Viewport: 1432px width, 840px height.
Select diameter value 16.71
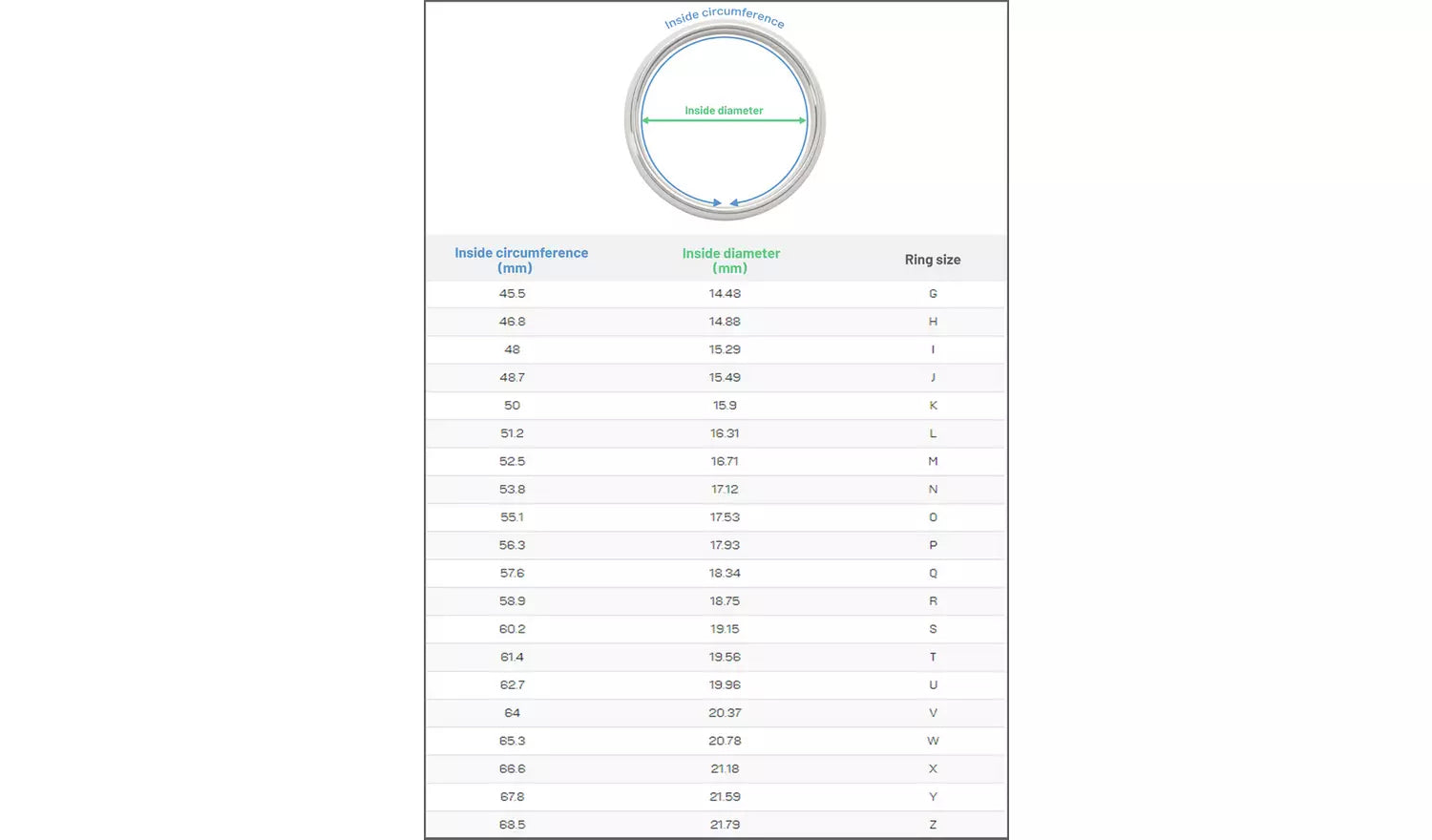[725, 461]
